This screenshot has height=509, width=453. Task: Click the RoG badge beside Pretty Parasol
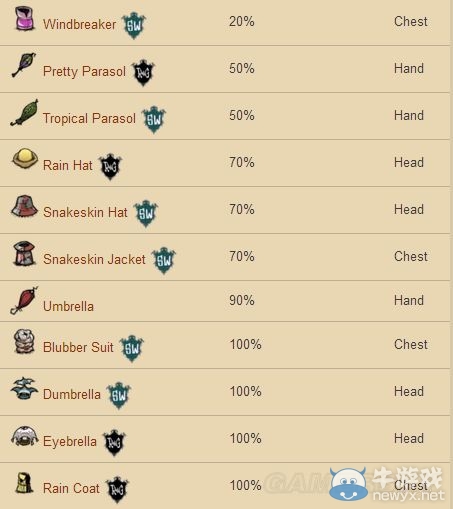pos(143,73)
